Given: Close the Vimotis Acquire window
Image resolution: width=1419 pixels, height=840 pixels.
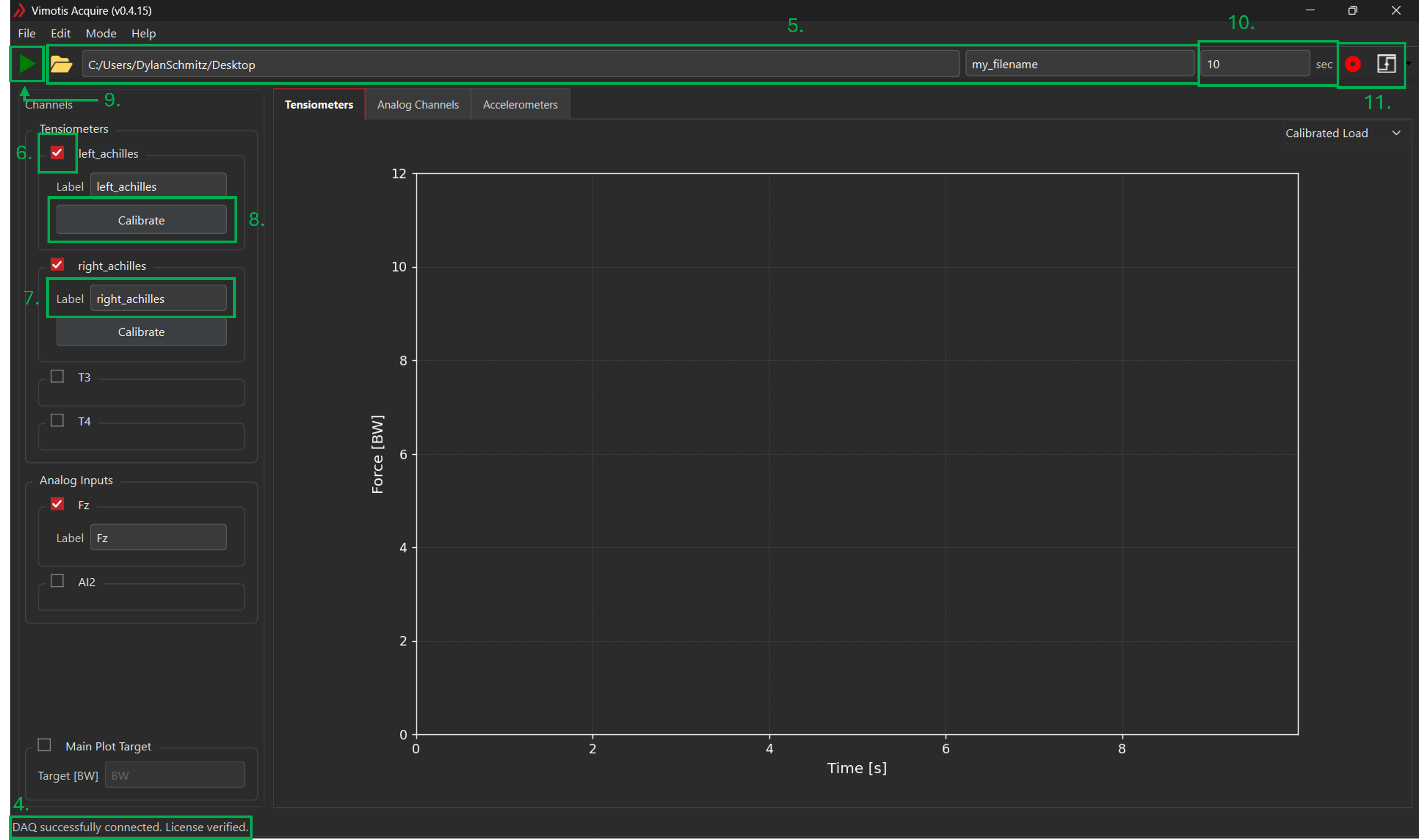Looking at the screenshot, I should (x=1396, y=10).
